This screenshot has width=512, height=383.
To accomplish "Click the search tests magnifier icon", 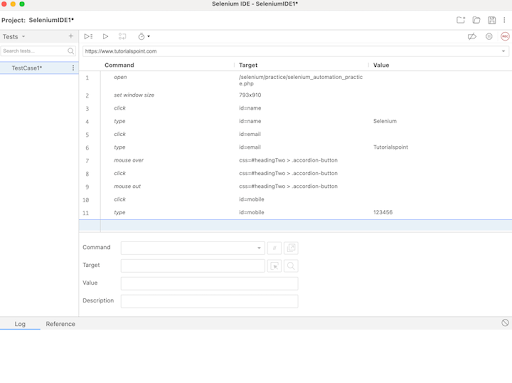I will click(71, 51).
